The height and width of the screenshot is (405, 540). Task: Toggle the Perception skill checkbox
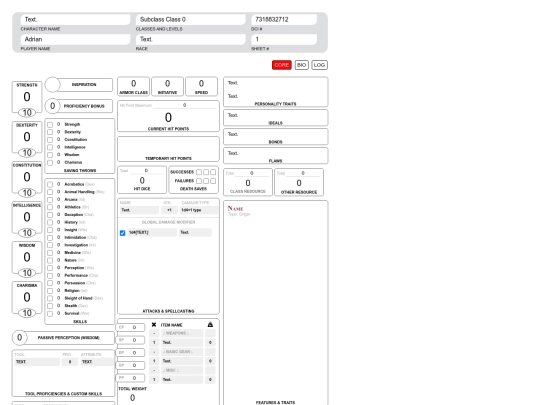click(50, 268)
